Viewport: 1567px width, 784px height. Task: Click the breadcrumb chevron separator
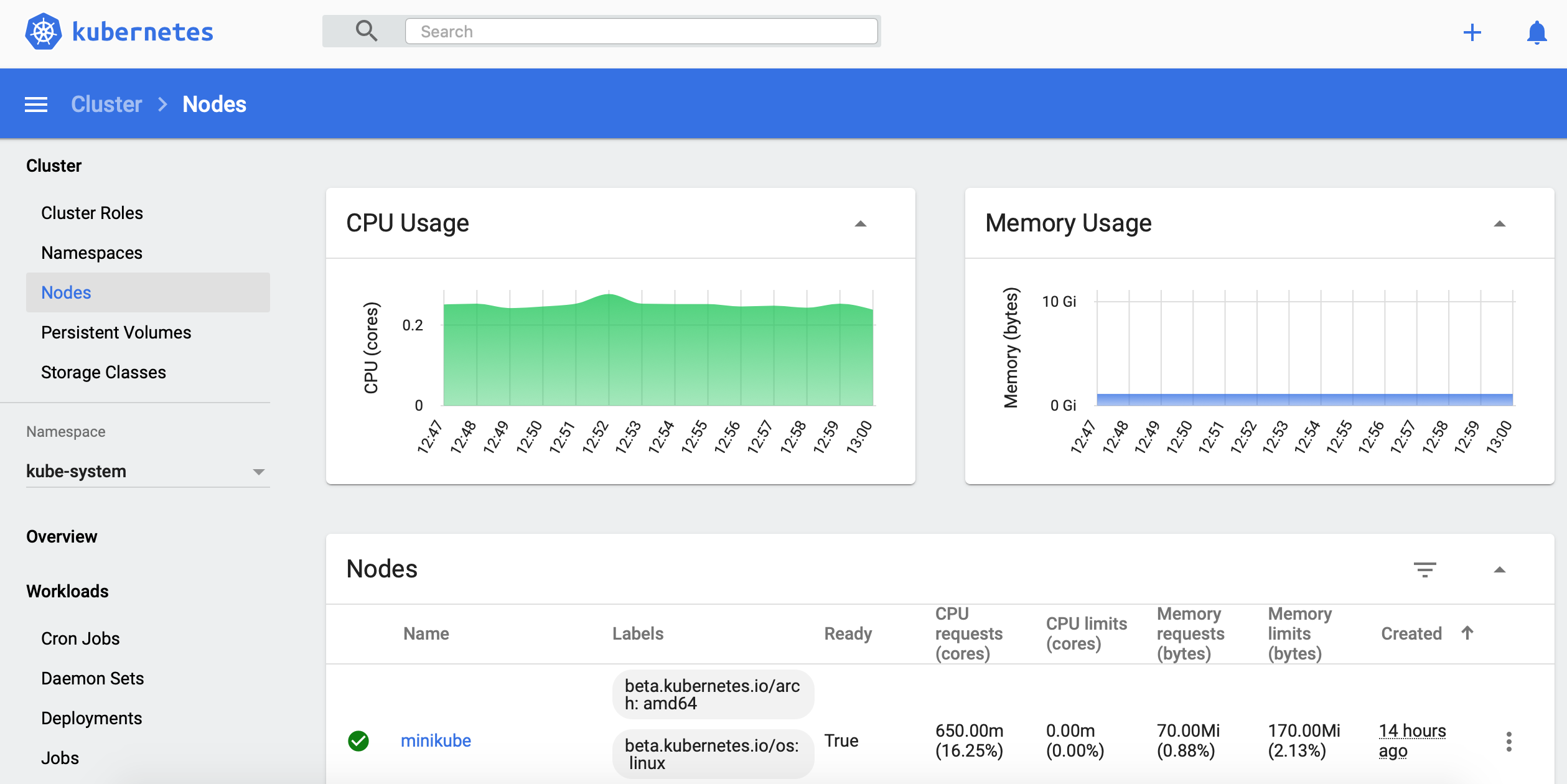(162, 105)
